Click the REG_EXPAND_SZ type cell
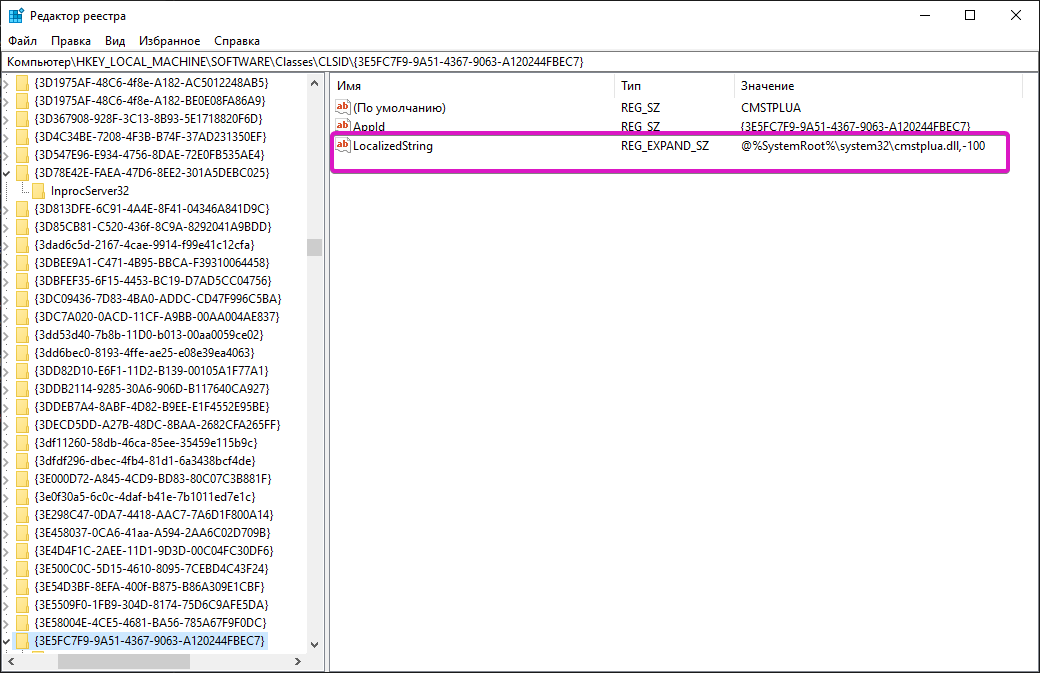The height and width of the screenshot is (673, 1040). tap(665, 146)
